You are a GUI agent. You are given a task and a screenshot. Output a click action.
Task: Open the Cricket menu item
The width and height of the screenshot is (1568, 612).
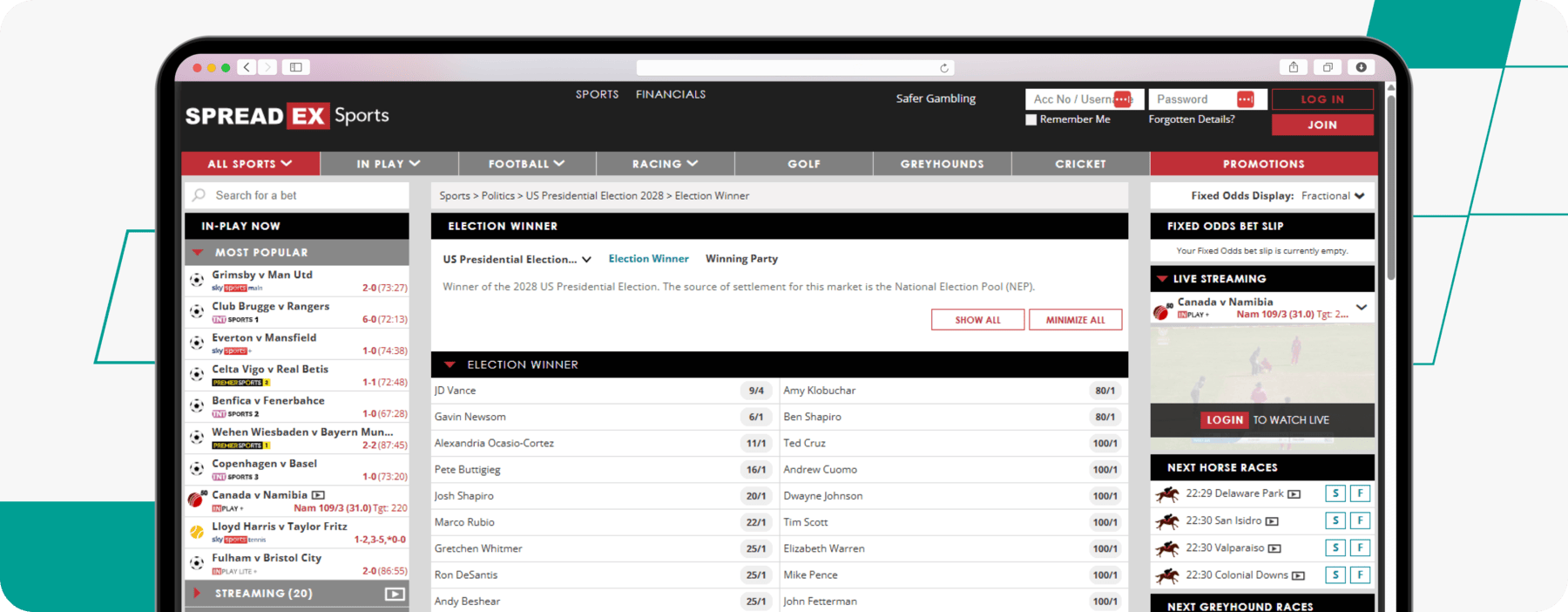(x=1081, y=164)
